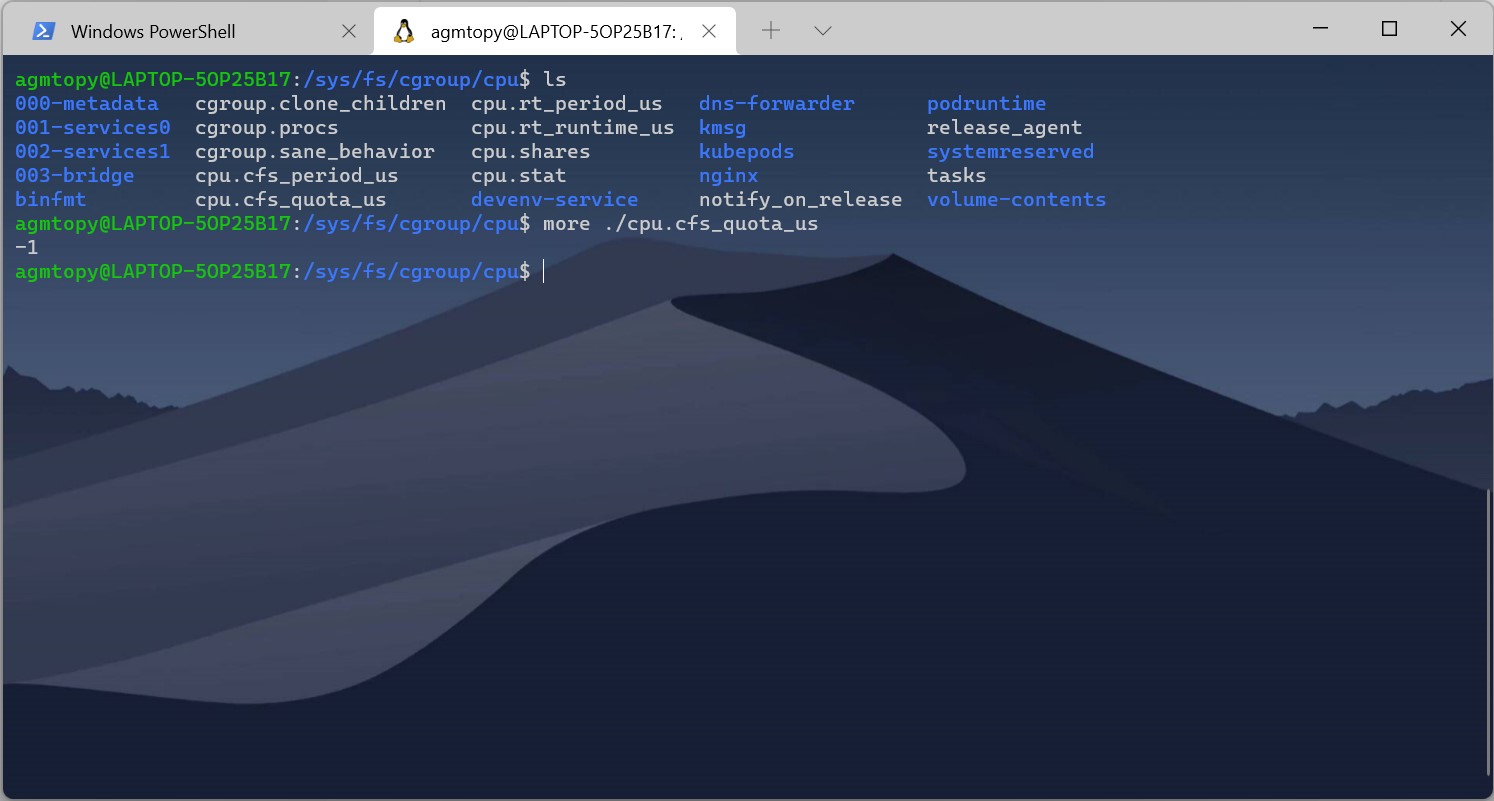Click the cgroup.clone_children file name
Screen dimensions: 1494x801
[x=321, y=103]
